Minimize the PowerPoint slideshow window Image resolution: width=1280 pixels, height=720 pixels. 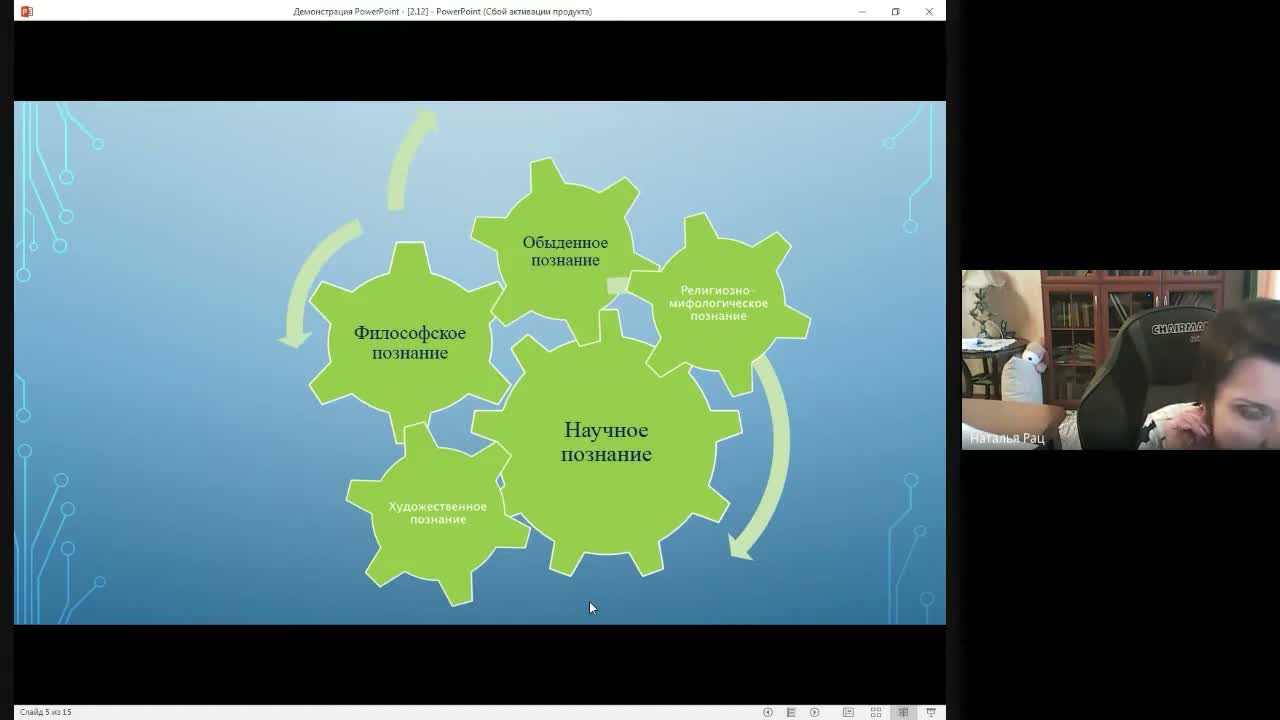[x=862, y=11]
